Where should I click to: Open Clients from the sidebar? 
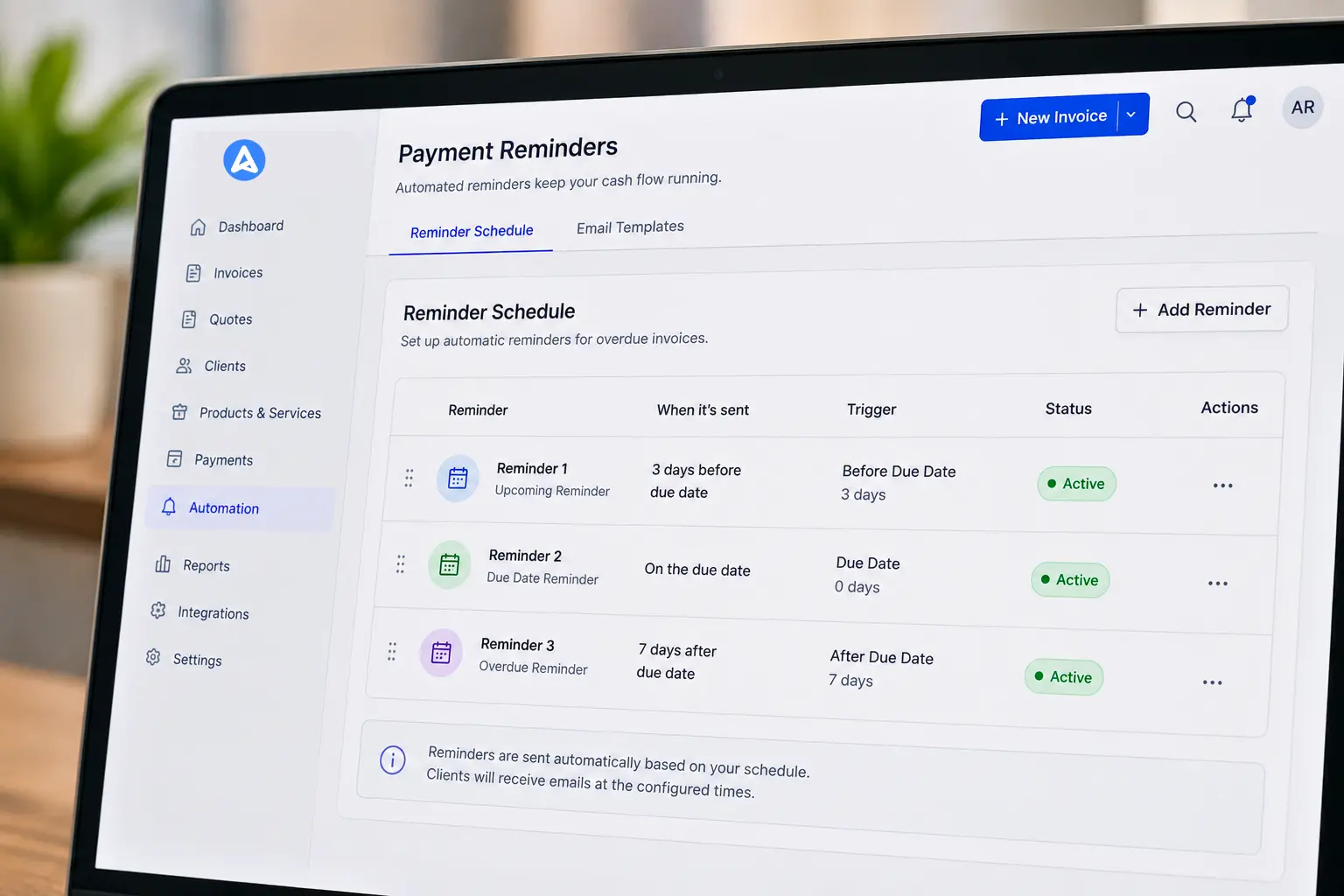point(224,366)
